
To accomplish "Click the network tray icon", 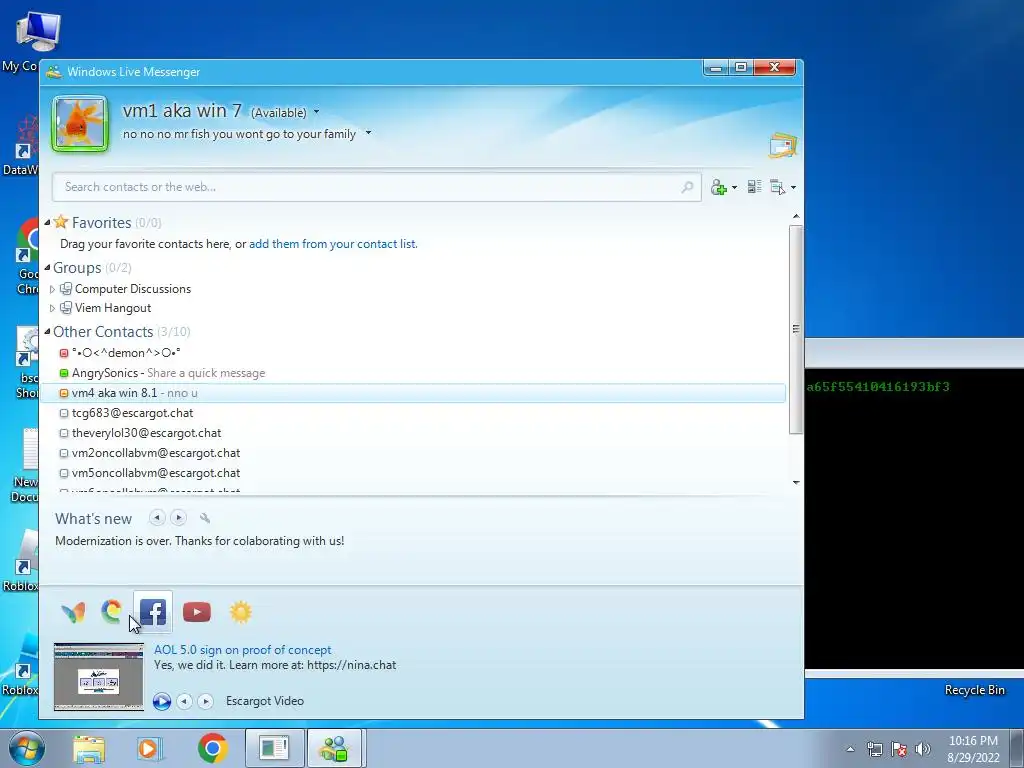I will [874, 749].
